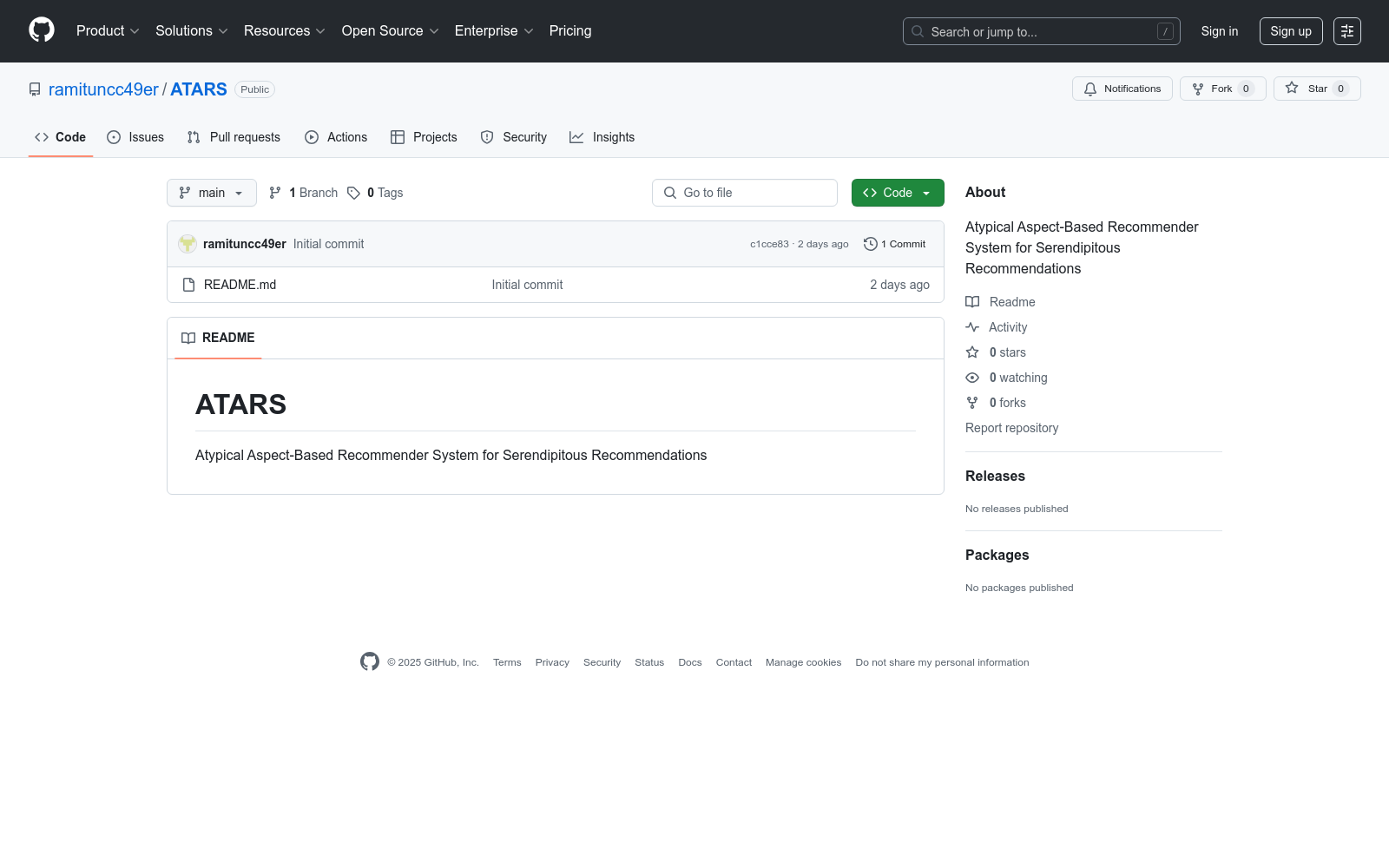Click the repository icon beside ramituncc49er
Image resolution: width=1389 pixels, height=868 pixels.
(35, 89)
